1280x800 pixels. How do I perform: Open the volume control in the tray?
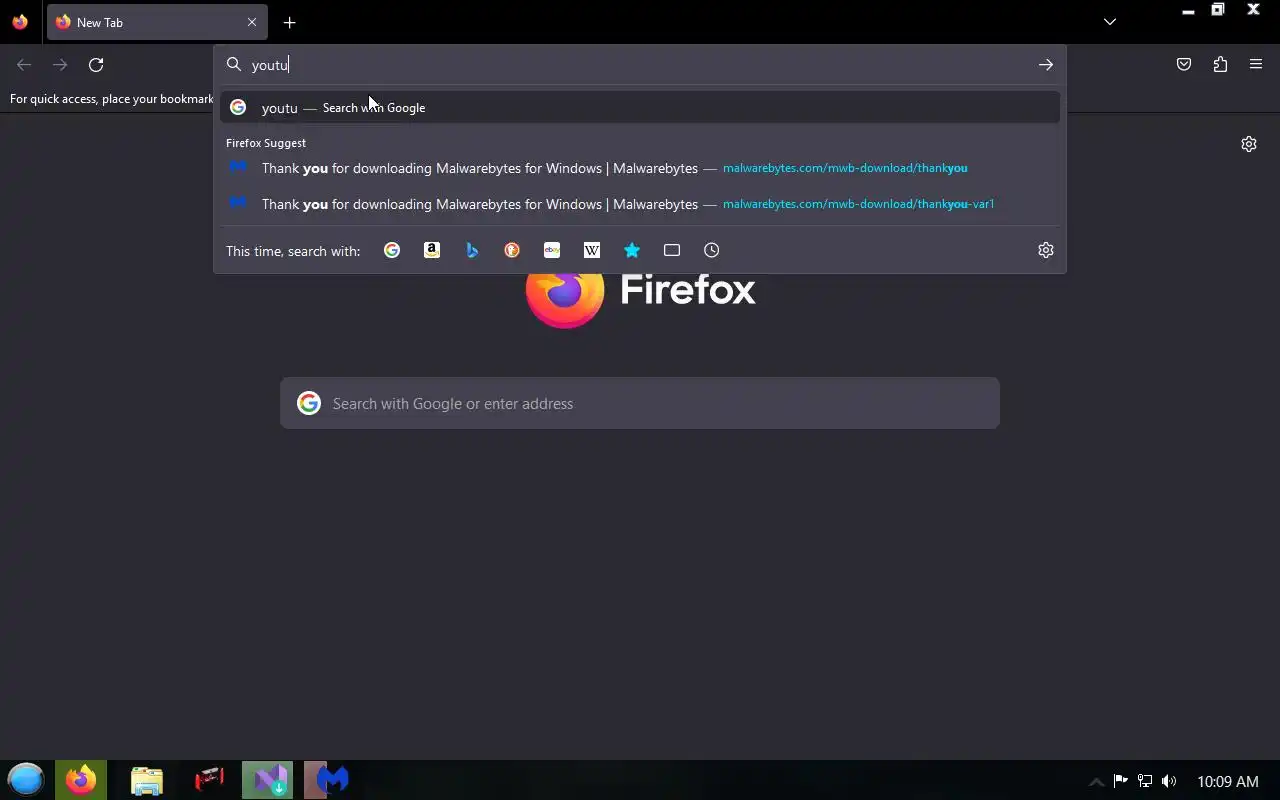pyautogui.click(x=1169, y=781)
